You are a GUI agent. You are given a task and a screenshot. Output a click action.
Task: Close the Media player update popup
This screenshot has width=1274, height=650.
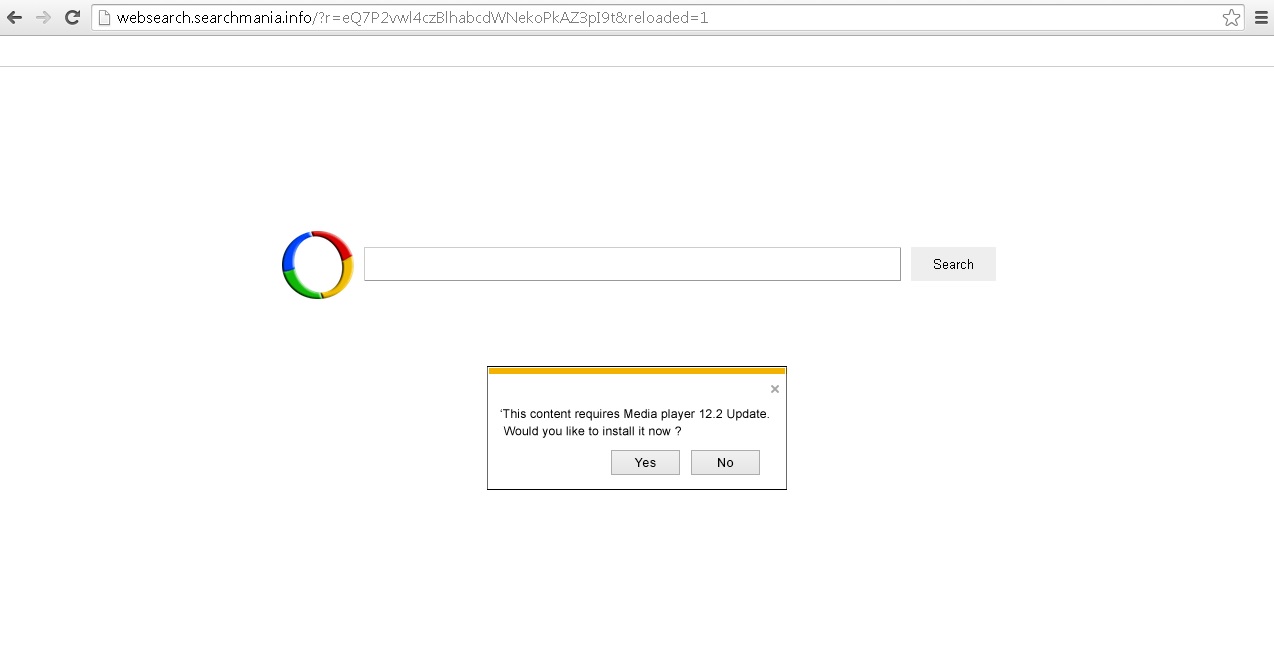coord(775,389)
